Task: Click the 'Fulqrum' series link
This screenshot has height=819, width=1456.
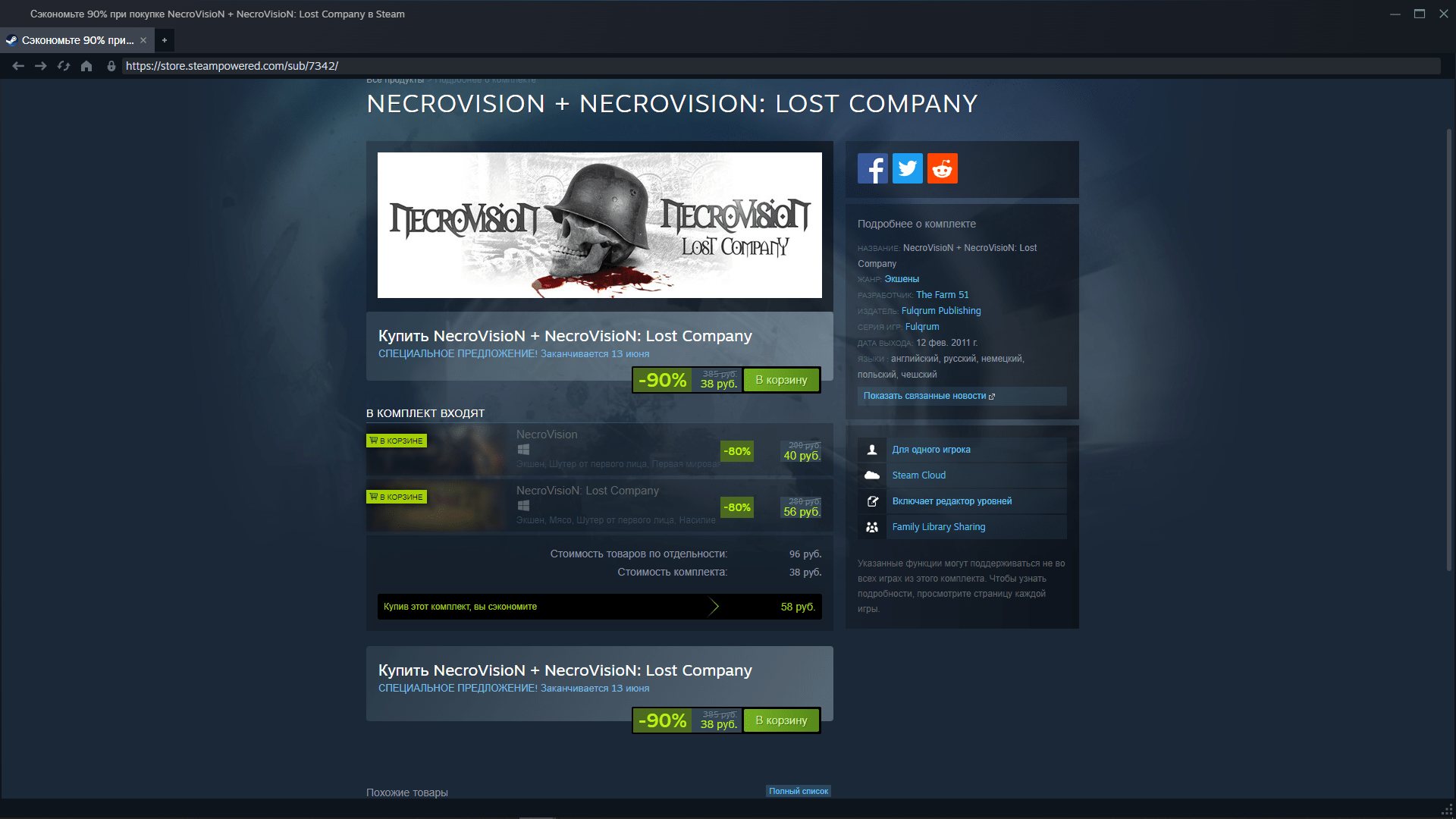Action: tap(921, 326)
